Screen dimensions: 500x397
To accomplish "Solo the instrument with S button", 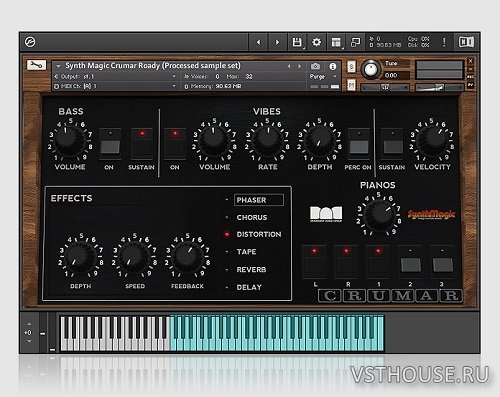I will point(351,67).
